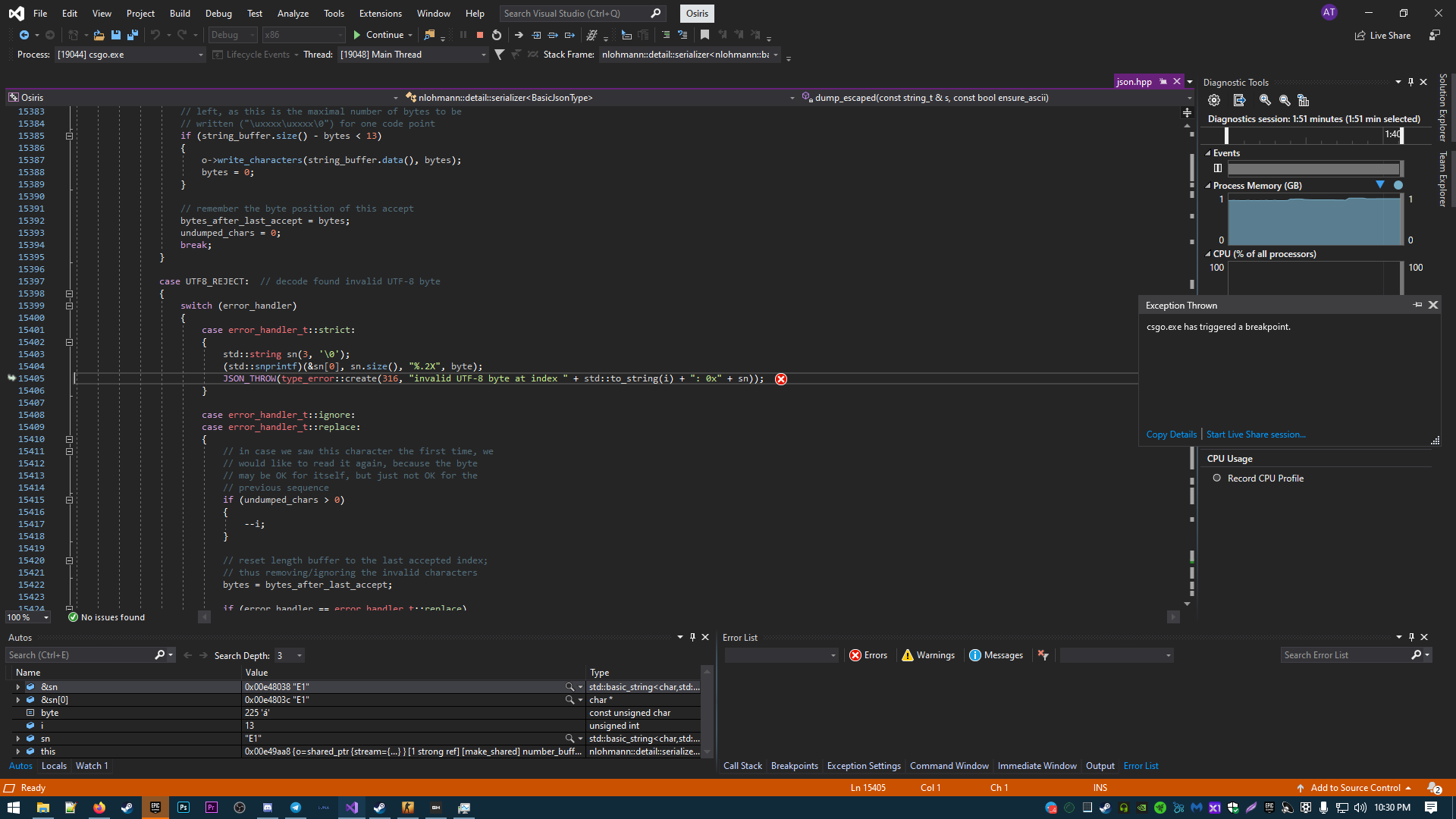
Task: Click the Restart debugging icon
Action: [497, 35]
